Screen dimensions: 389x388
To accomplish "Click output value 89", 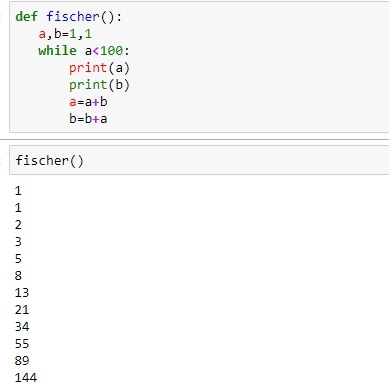I will click(x=22, y=361).
